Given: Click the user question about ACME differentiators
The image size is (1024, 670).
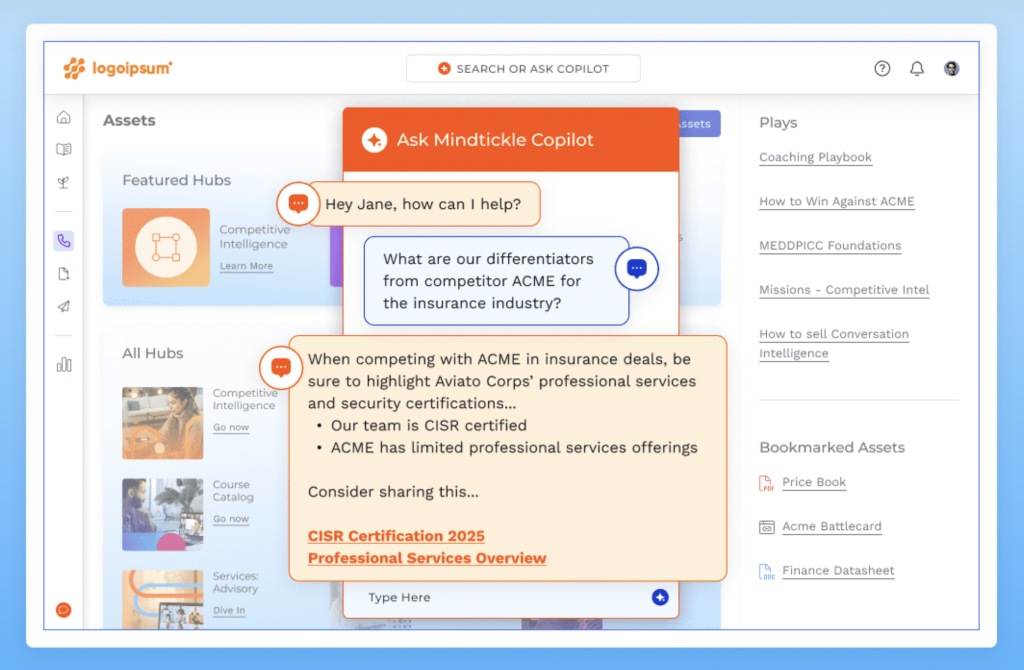Looking at the screenshot, I should pyautogui.click(x=496, y=281).
